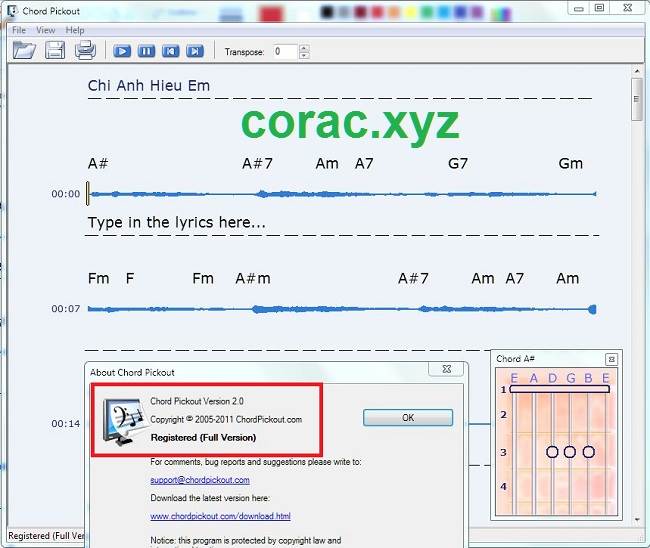Screen dimensions: 650x548
Task: Click the Chord Pickout title bar app icon
Action: (13, 11)
